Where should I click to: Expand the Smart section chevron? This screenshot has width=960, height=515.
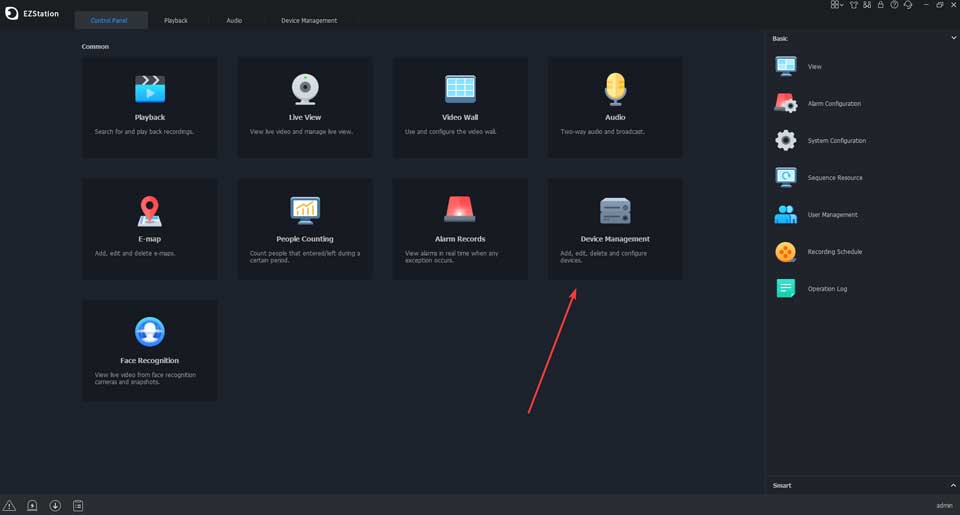953,485
